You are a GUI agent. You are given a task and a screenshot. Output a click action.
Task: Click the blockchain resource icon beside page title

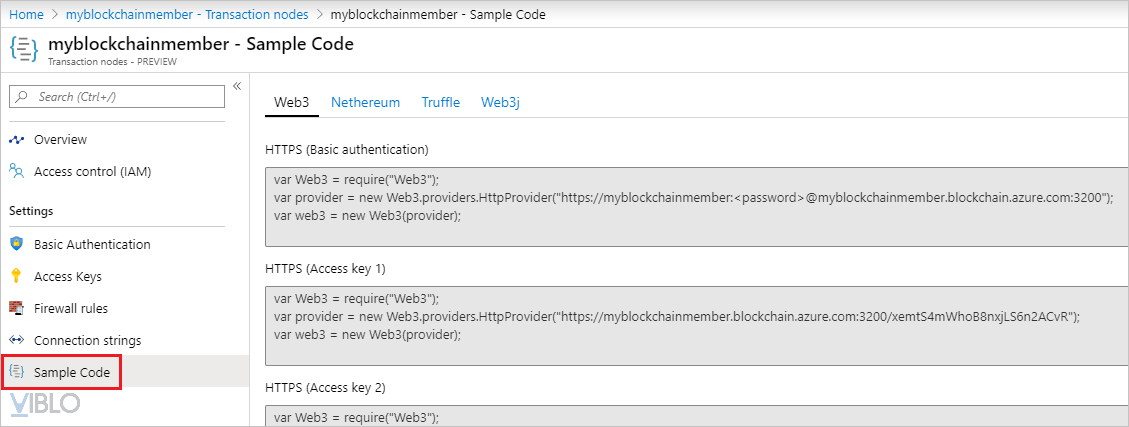24,51
